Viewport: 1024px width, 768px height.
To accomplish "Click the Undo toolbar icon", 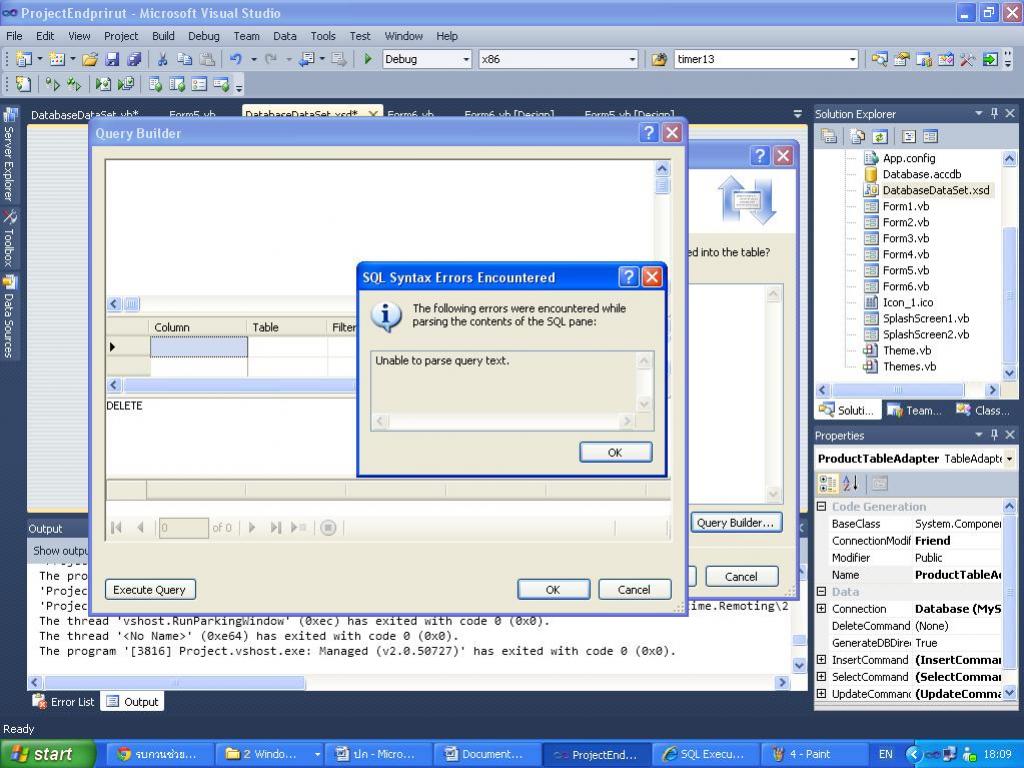I will point(236,60).
